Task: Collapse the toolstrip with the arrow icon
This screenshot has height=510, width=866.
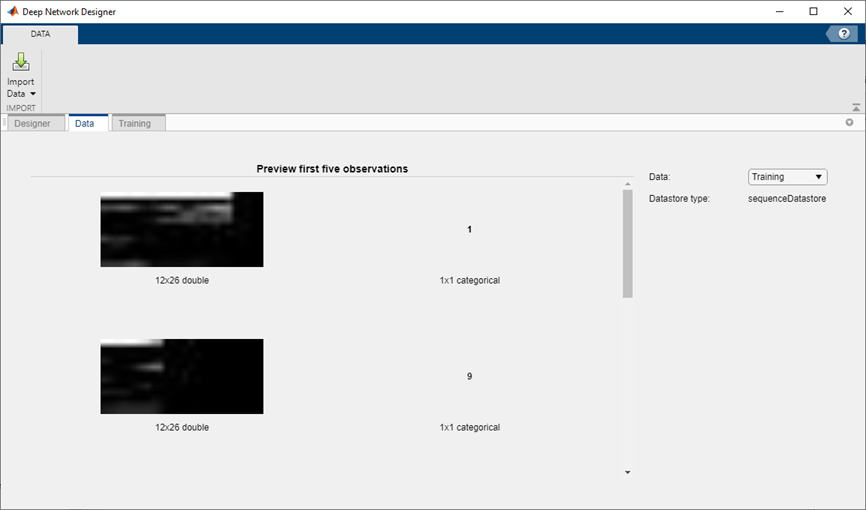Action: (856, 107)
